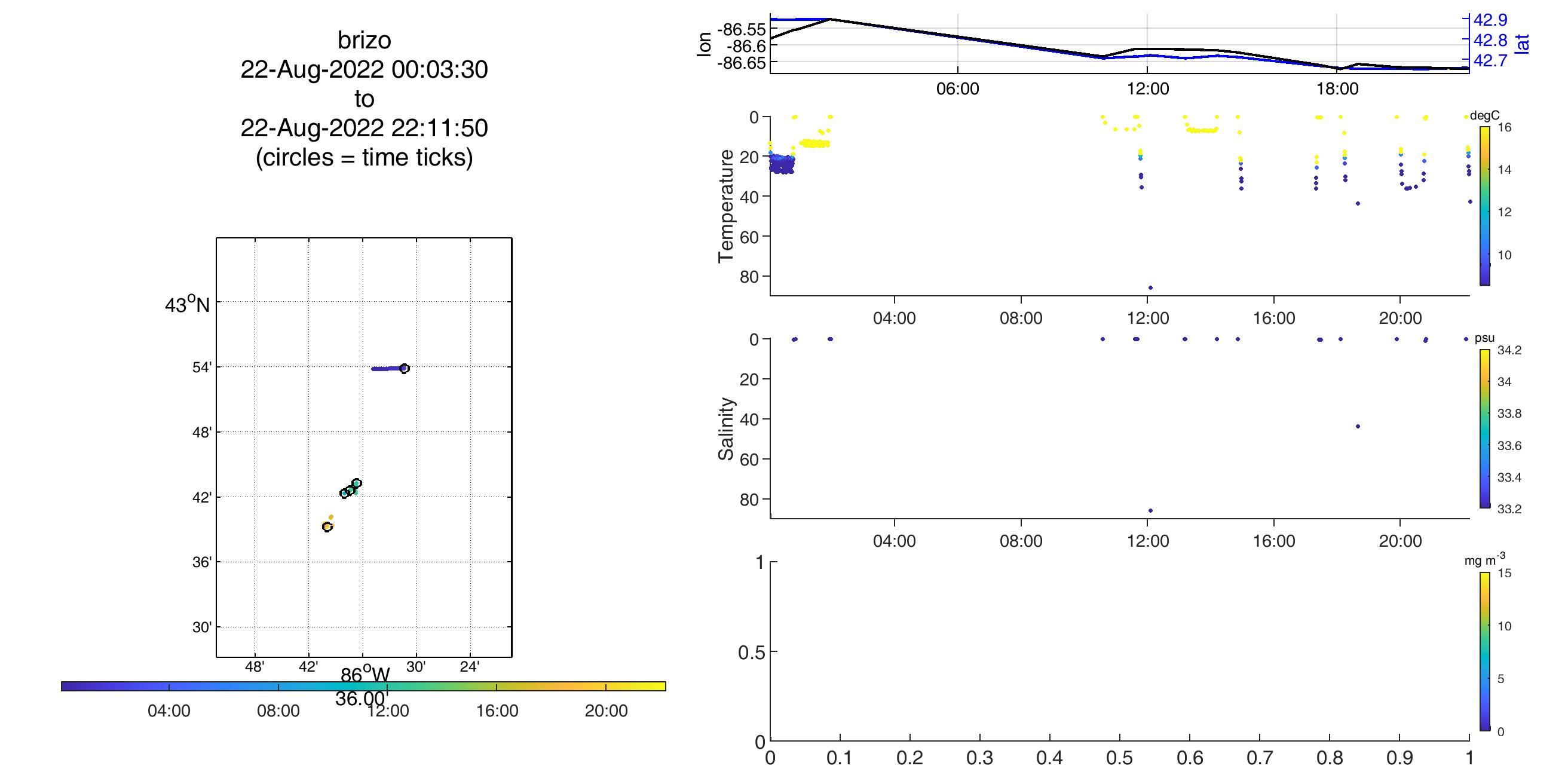Click '16:00' on the Temperature plot axis
Screen dimensions: 1568x784
tap(1274, 318)
